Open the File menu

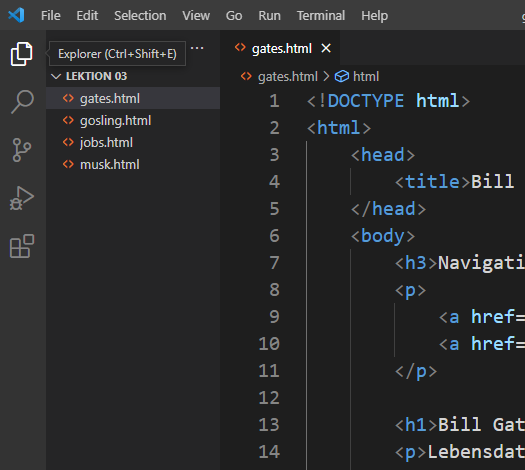tap(51, 15)
